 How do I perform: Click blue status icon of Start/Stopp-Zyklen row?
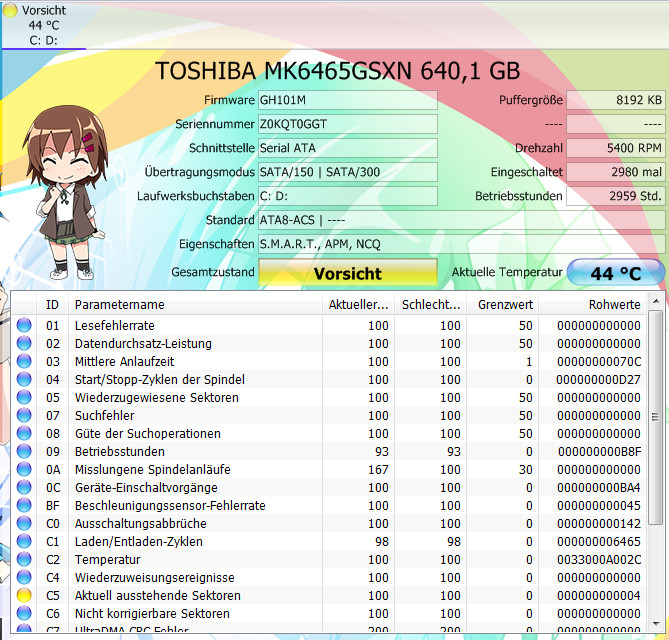pos(24,379)
